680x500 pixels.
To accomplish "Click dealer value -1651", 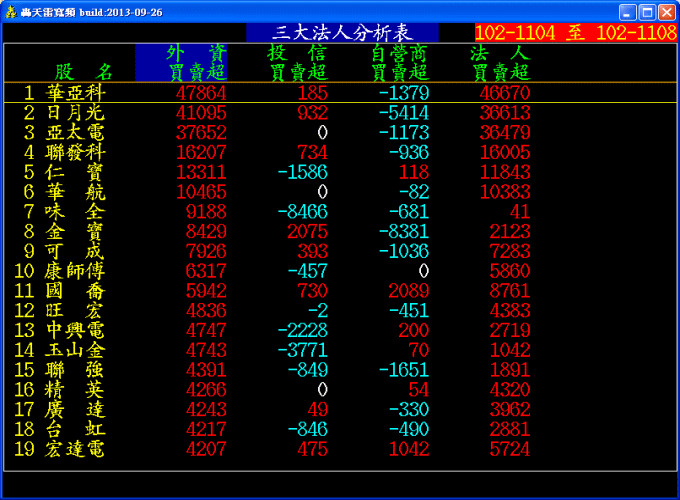I will coord(404,370).
